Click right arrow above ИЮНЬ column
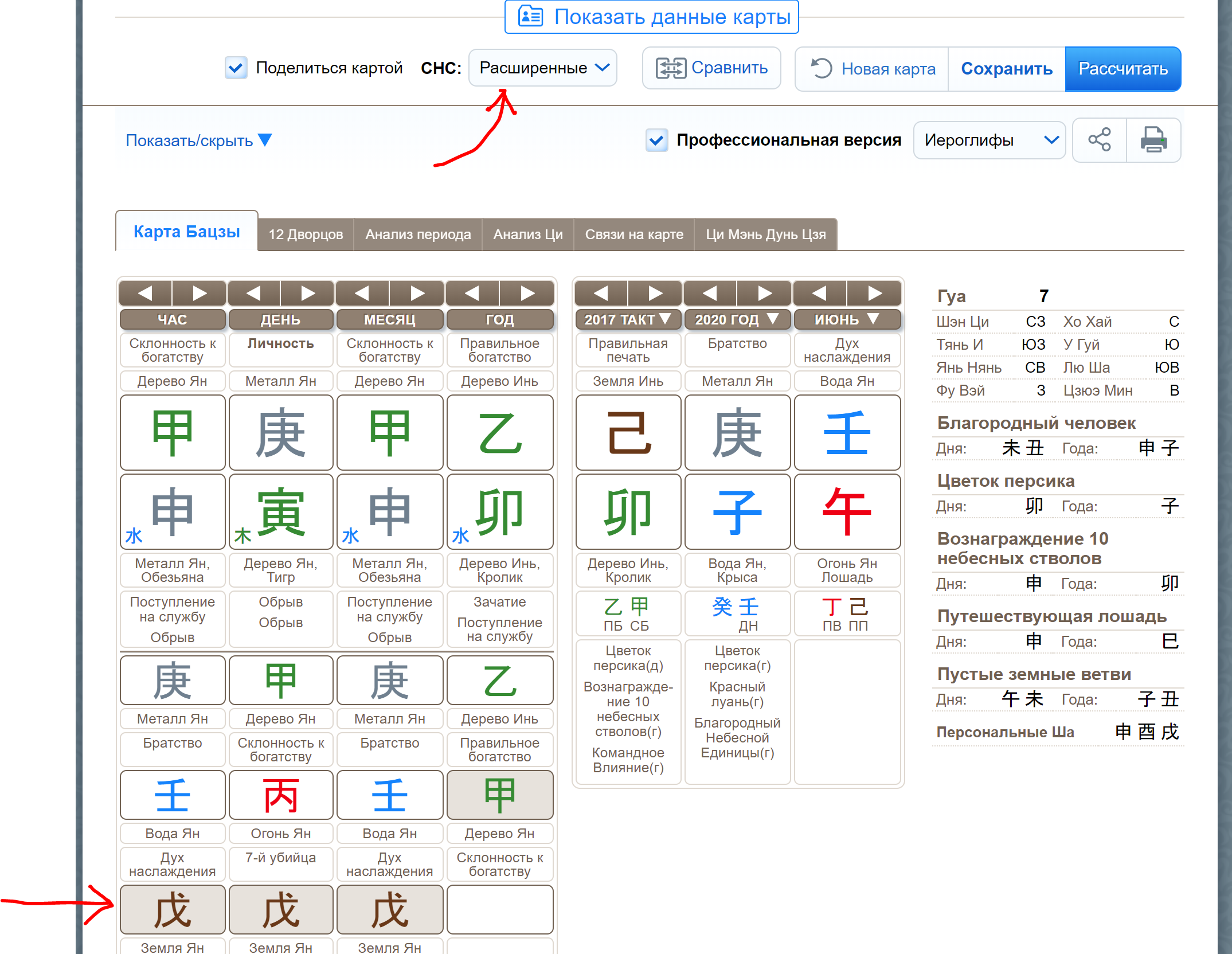 pyautogui.click(x=874, y=294)
